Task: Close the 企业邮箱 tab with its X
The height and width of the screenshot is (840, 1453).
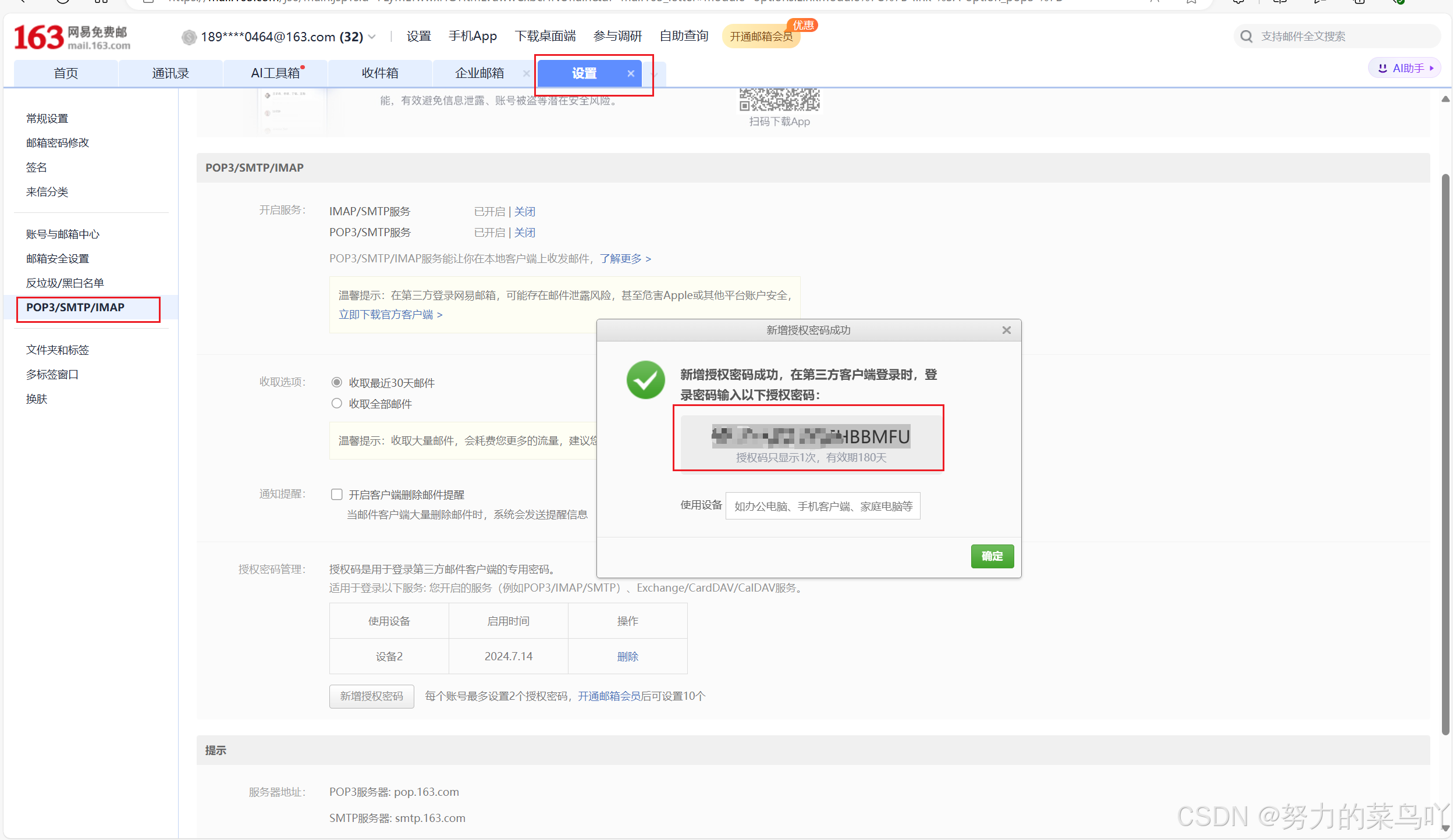Action: pyautogui.click(x=526, y=73)
